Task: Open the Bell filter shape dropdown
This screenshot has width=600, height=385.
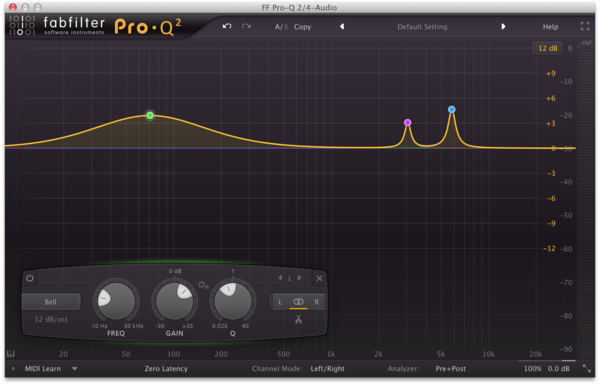Action: click(x=51, y=302)
